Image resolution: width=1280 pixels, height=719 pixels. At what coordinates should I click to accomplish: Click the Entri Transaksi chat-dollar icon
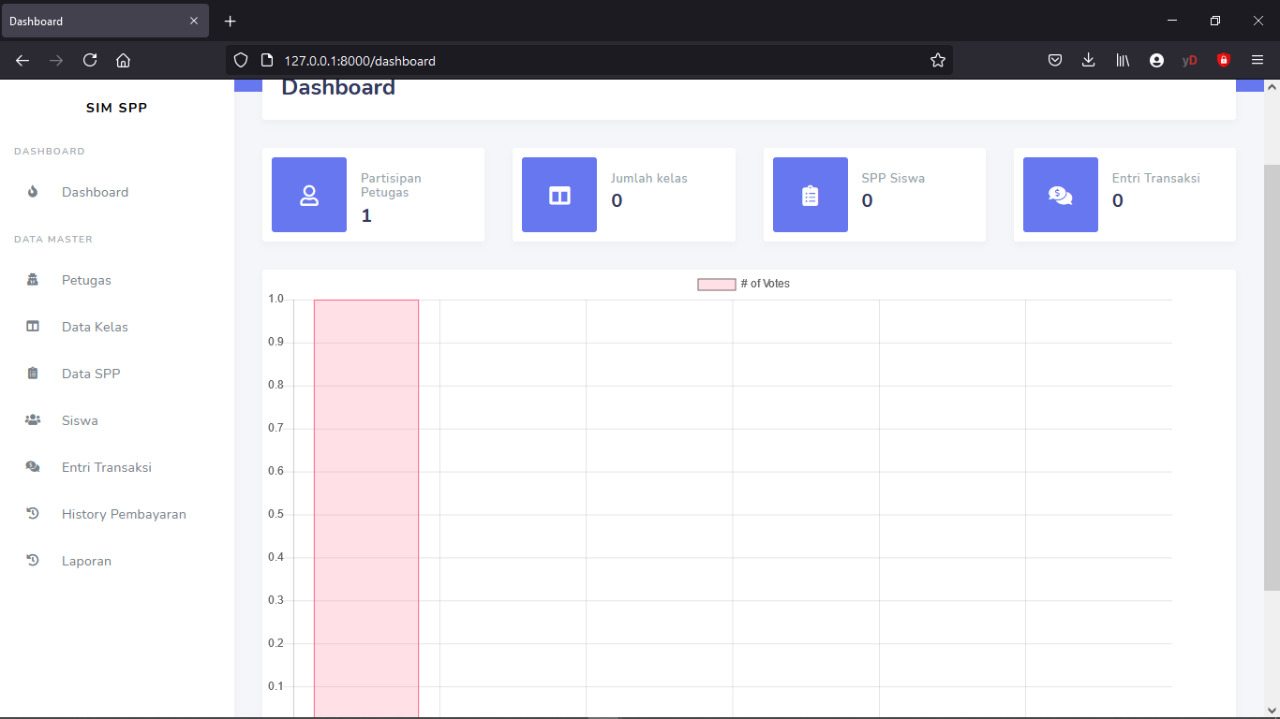click(1060, 195)
